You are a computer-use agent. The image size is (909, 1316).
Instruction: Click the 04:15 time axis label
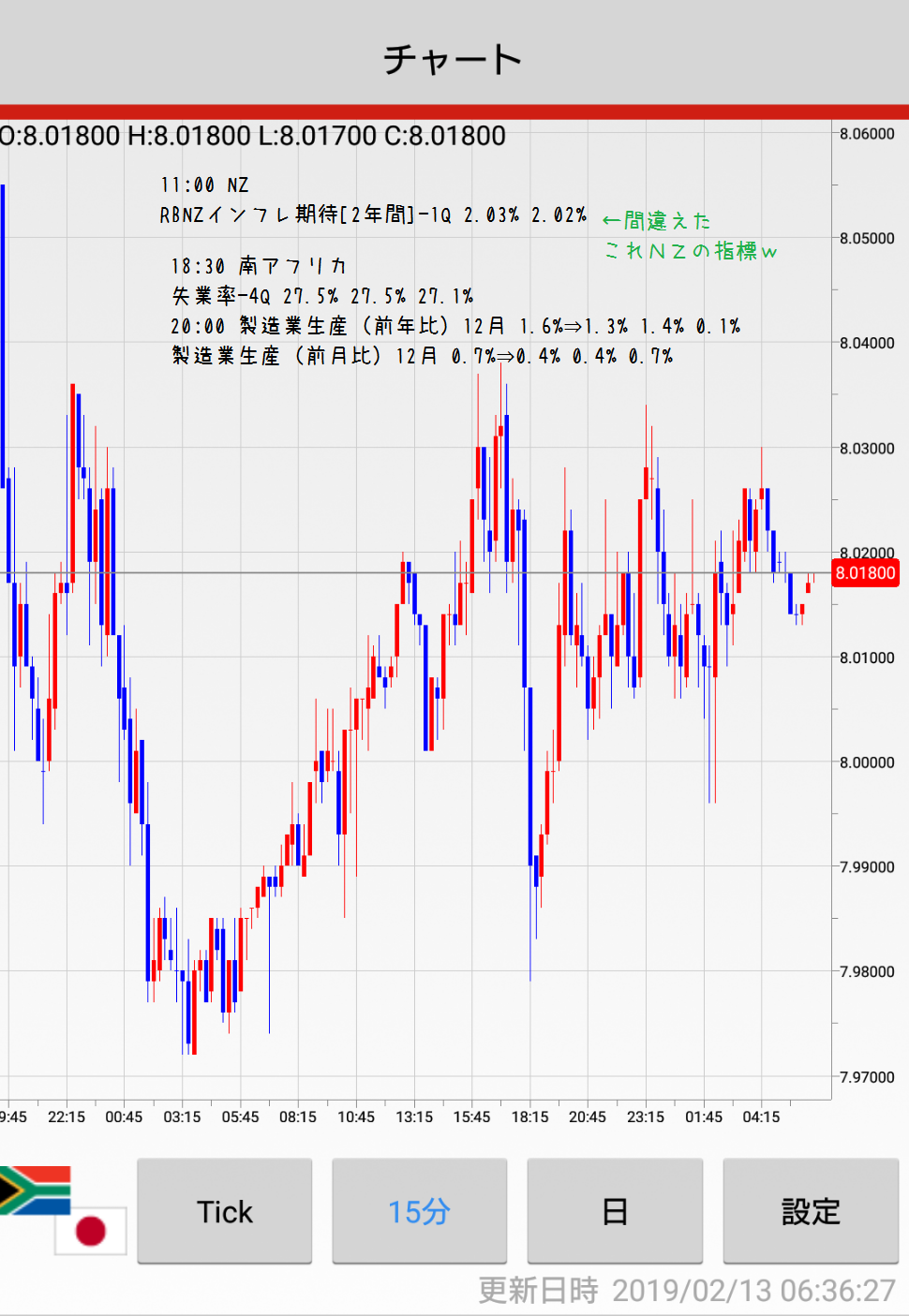(x=761, y=1116)
